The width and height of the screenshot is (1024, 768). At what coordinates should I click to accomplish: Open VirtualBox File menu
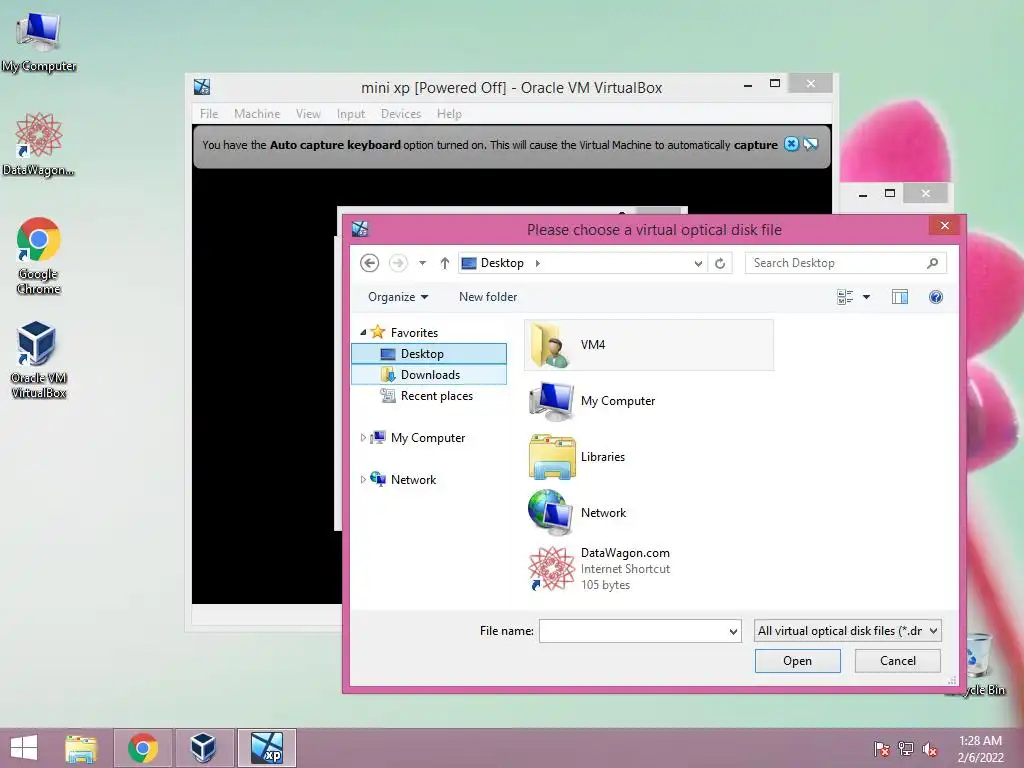point(209,114)
